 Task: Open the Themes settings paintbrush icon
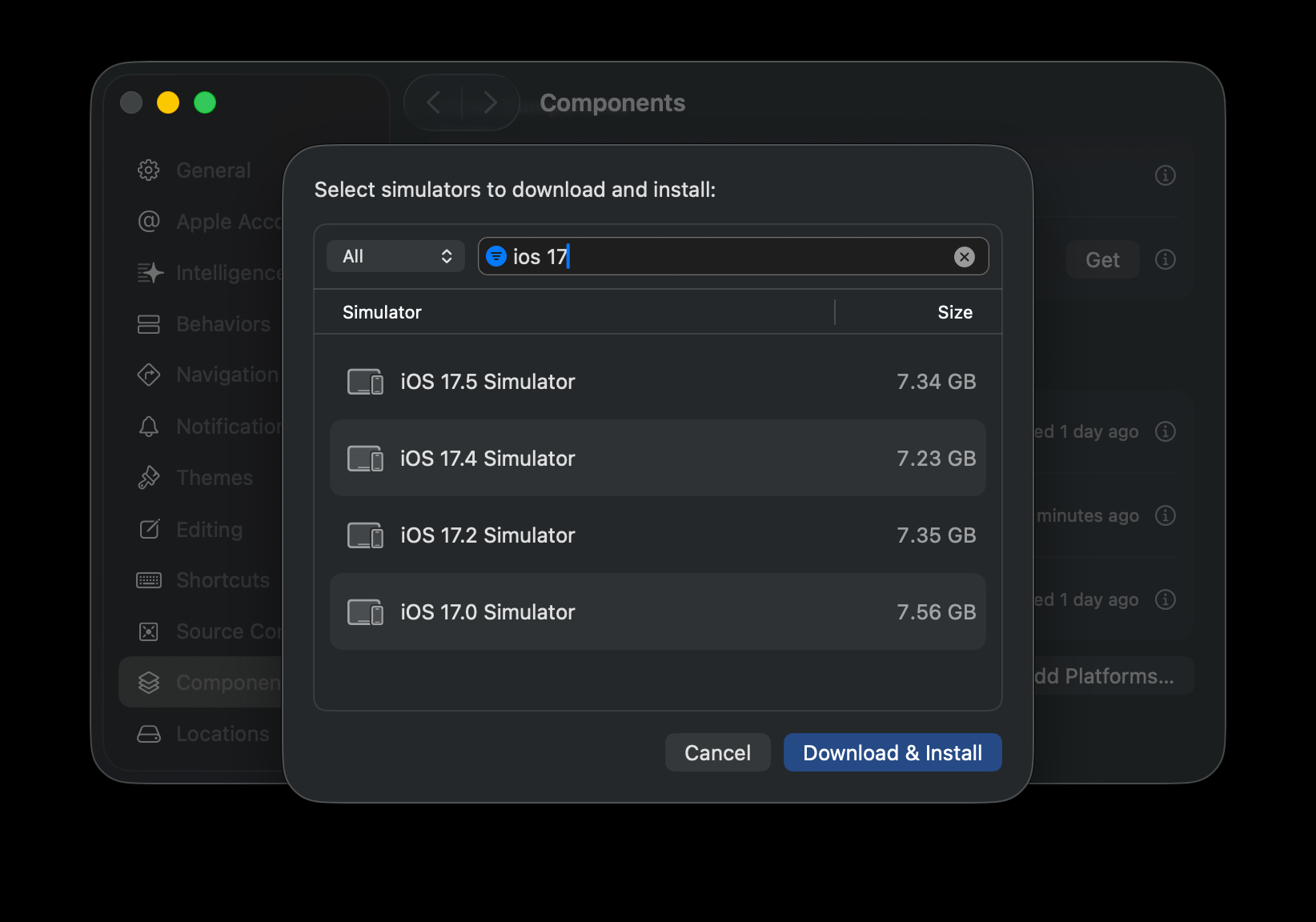149,478
